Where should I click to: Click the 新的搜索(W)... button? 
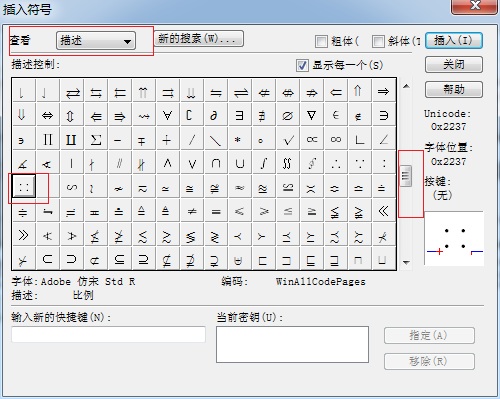[199, 39]
